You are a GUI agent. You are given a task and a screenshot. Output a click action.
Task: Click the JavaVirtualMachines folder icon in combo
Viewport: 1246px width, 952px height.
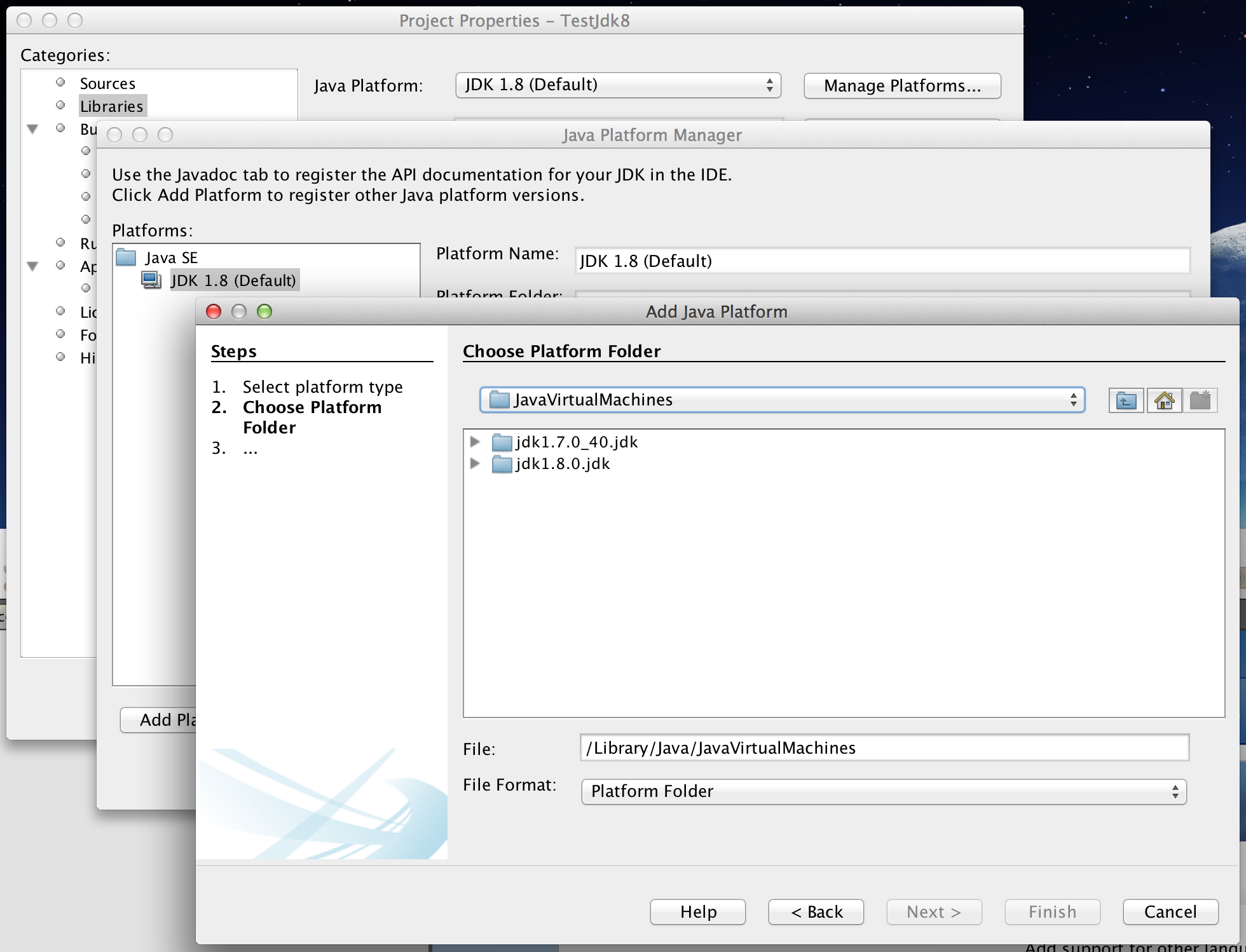coord(500,400)
